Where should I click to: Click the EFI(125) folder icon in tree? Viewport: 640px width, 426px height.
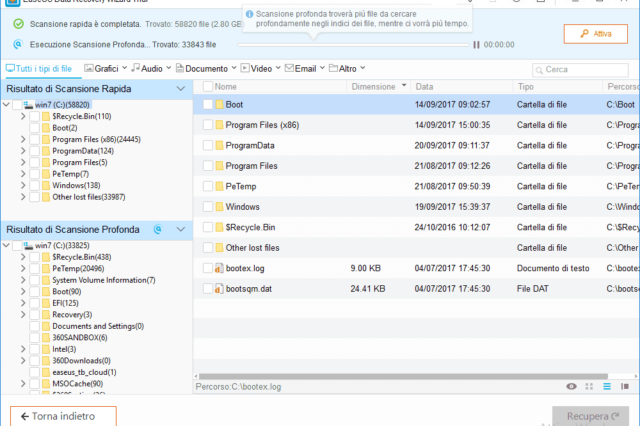46,303
